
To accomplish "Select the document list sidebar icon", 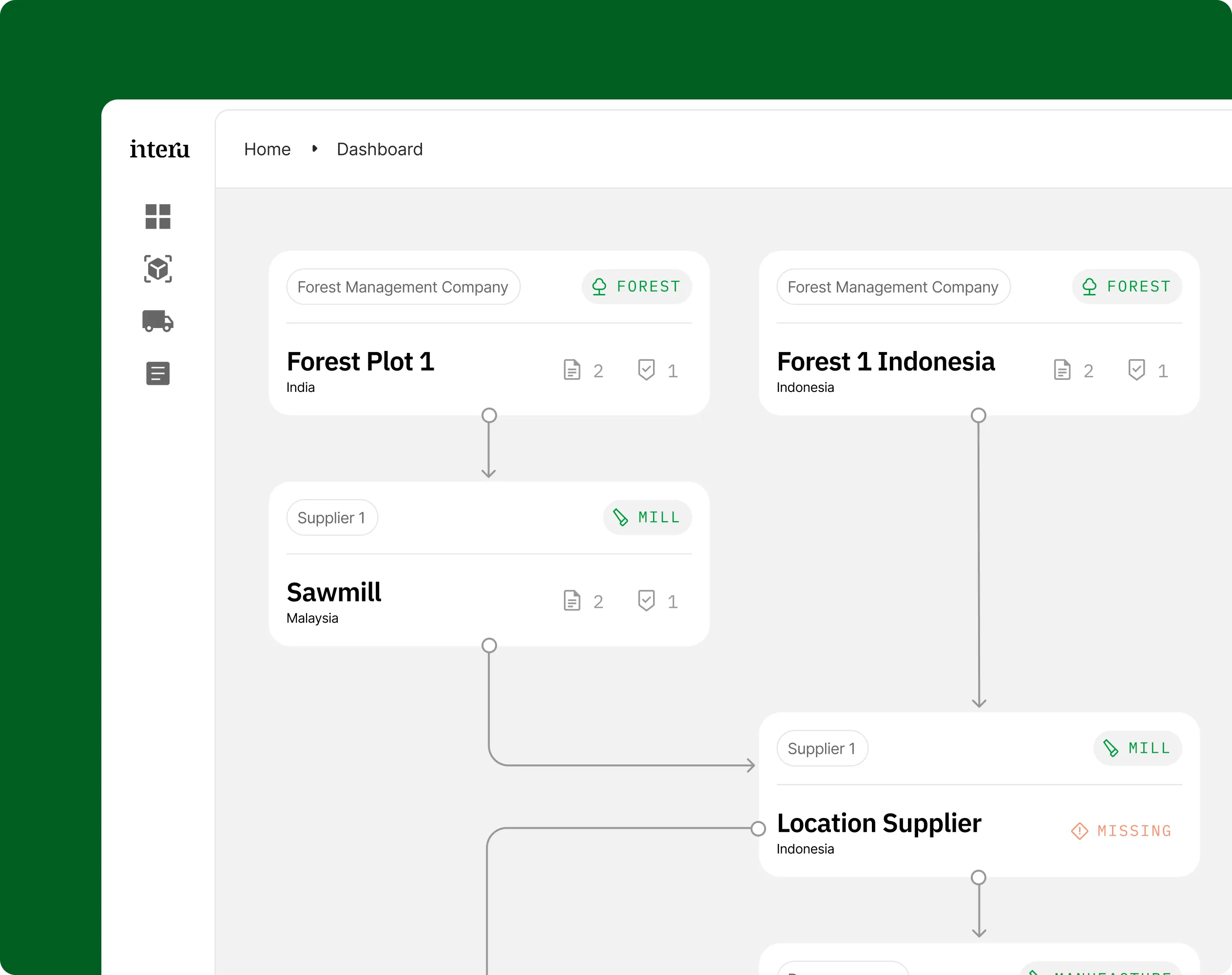I will tap(157, 373).
